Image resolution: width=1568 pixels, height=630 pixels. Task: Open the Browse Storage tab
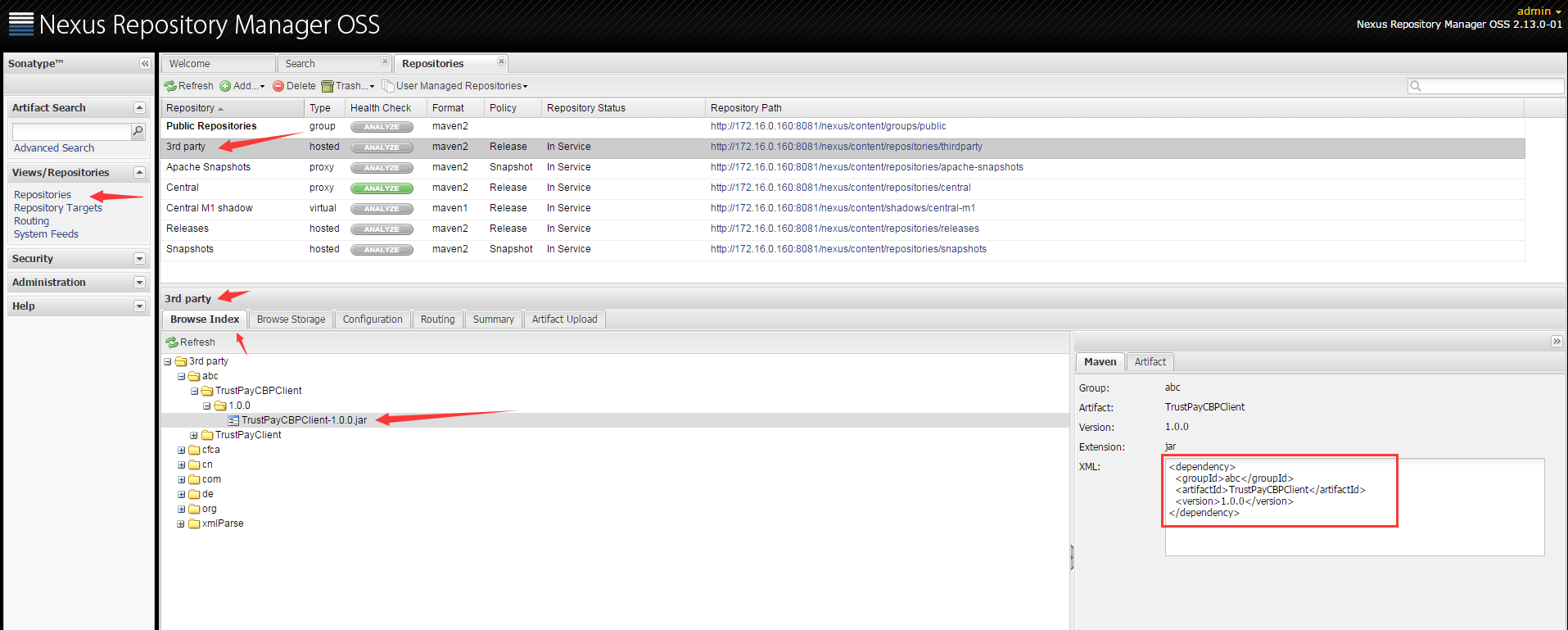tap(291, 320)
